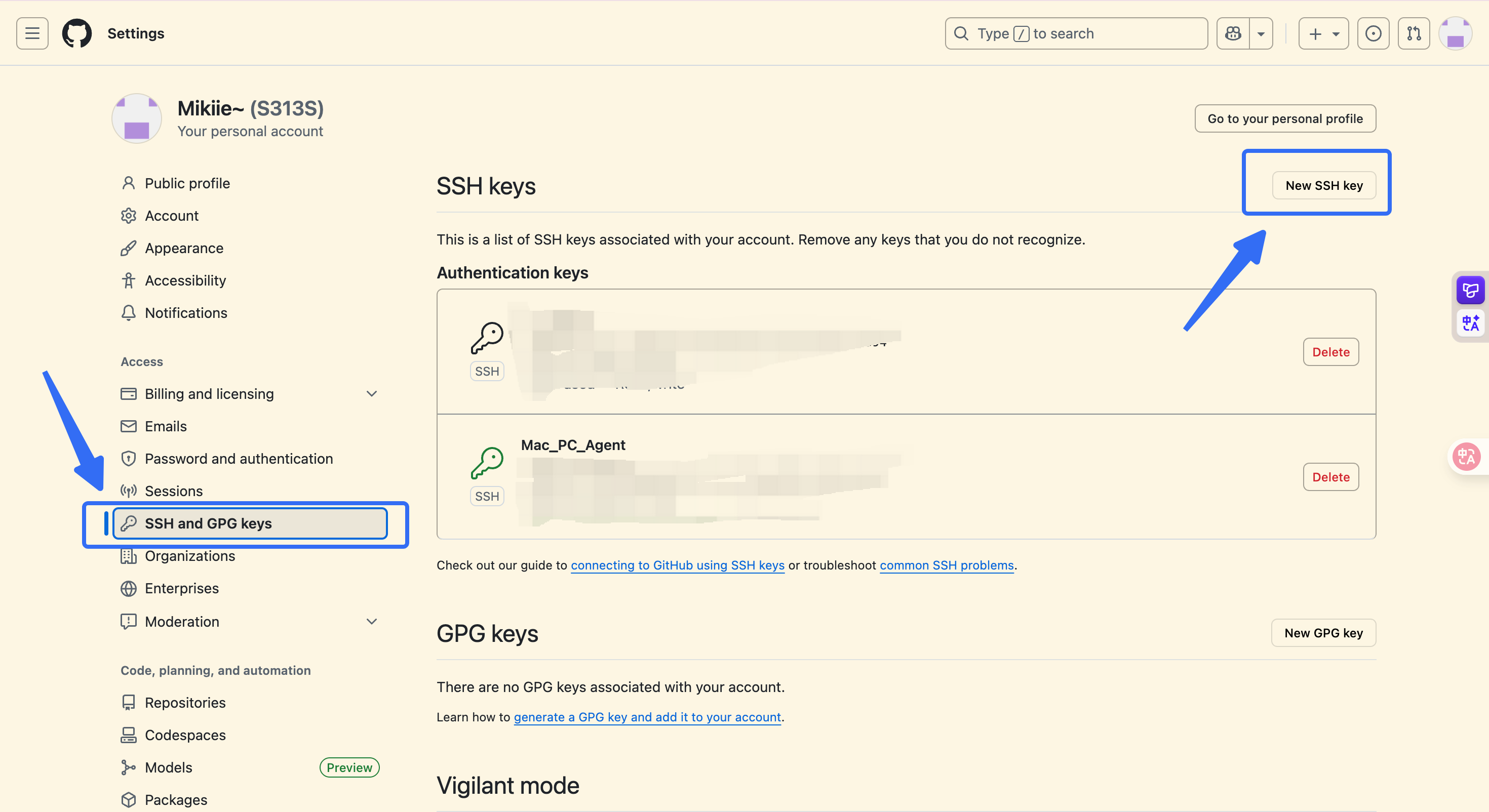The image size is (1489, 812).
Task: Open the Issues icon in the header
Action: pyautogui.click(x=1373, y=33)
